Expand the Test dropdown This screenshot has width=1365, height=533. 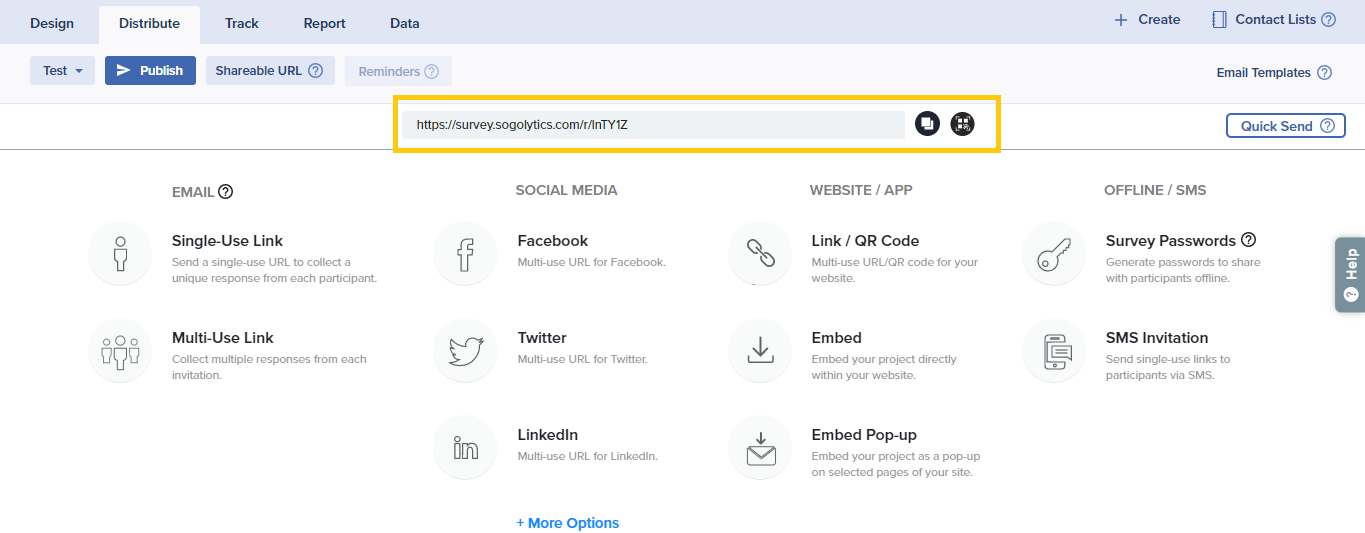(x=62, y=71)
